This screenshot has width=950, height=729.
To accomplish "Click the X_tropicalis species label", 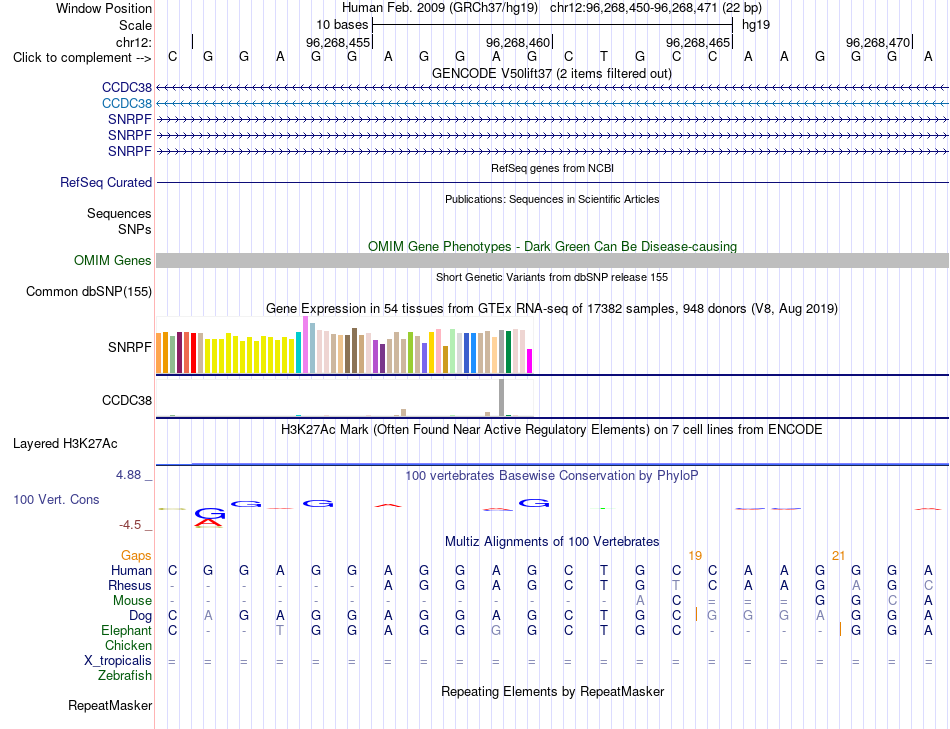I will tap(118, 661).
